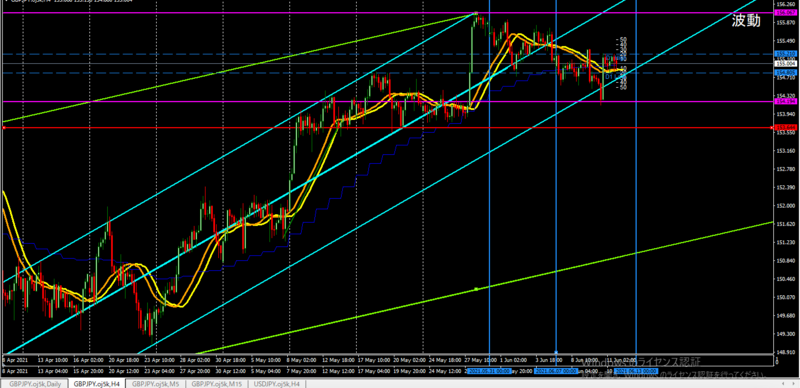Screen dimensions: 800x388
Task: Switch to the GBPJPY.oj5k,Daily chart tab
Action: pyautogui.click(x=33, y=383)
